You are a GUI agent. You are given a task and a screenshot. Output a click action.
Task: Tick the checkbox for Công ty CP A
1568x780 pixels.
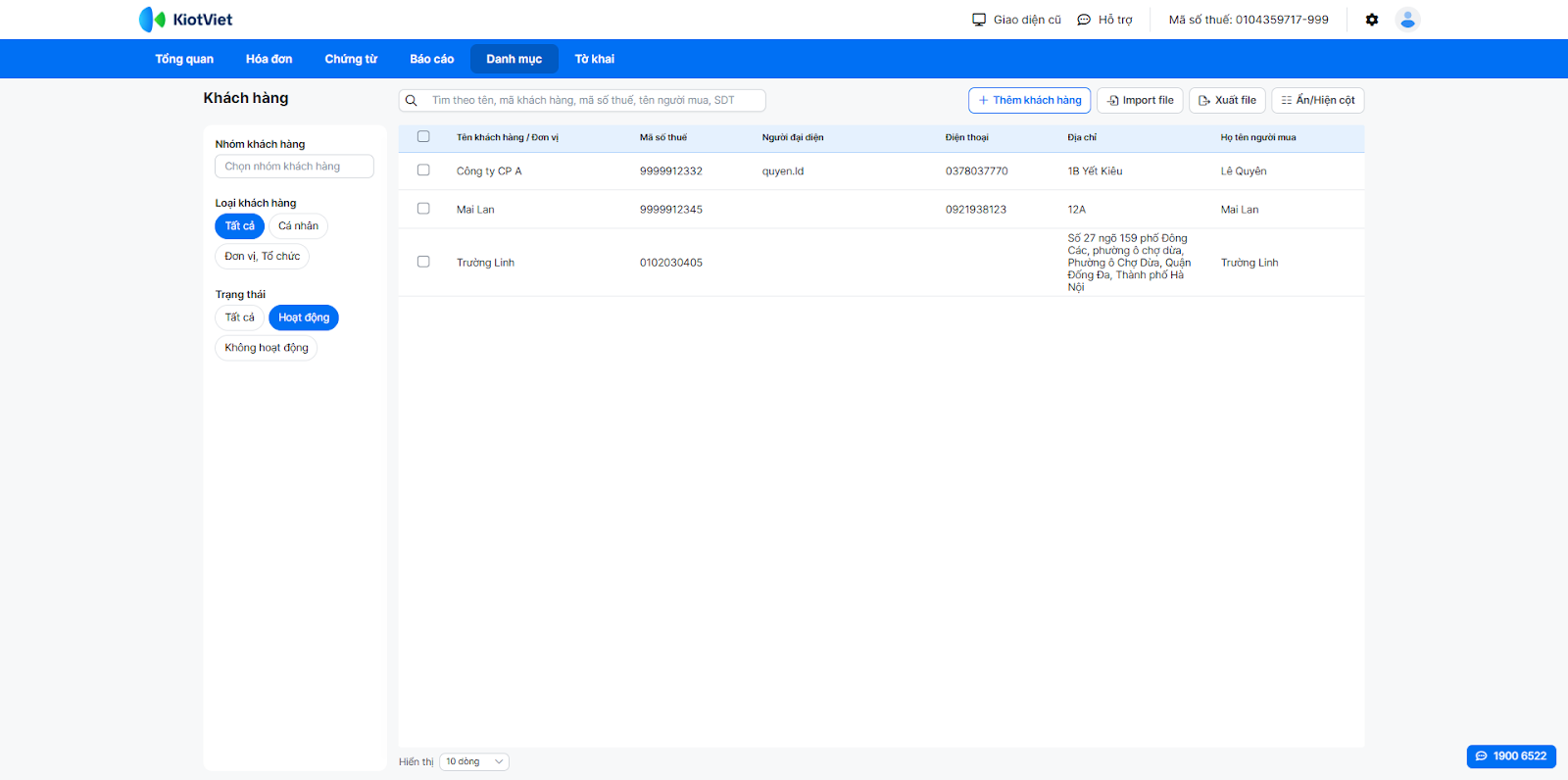coord(423,171)
